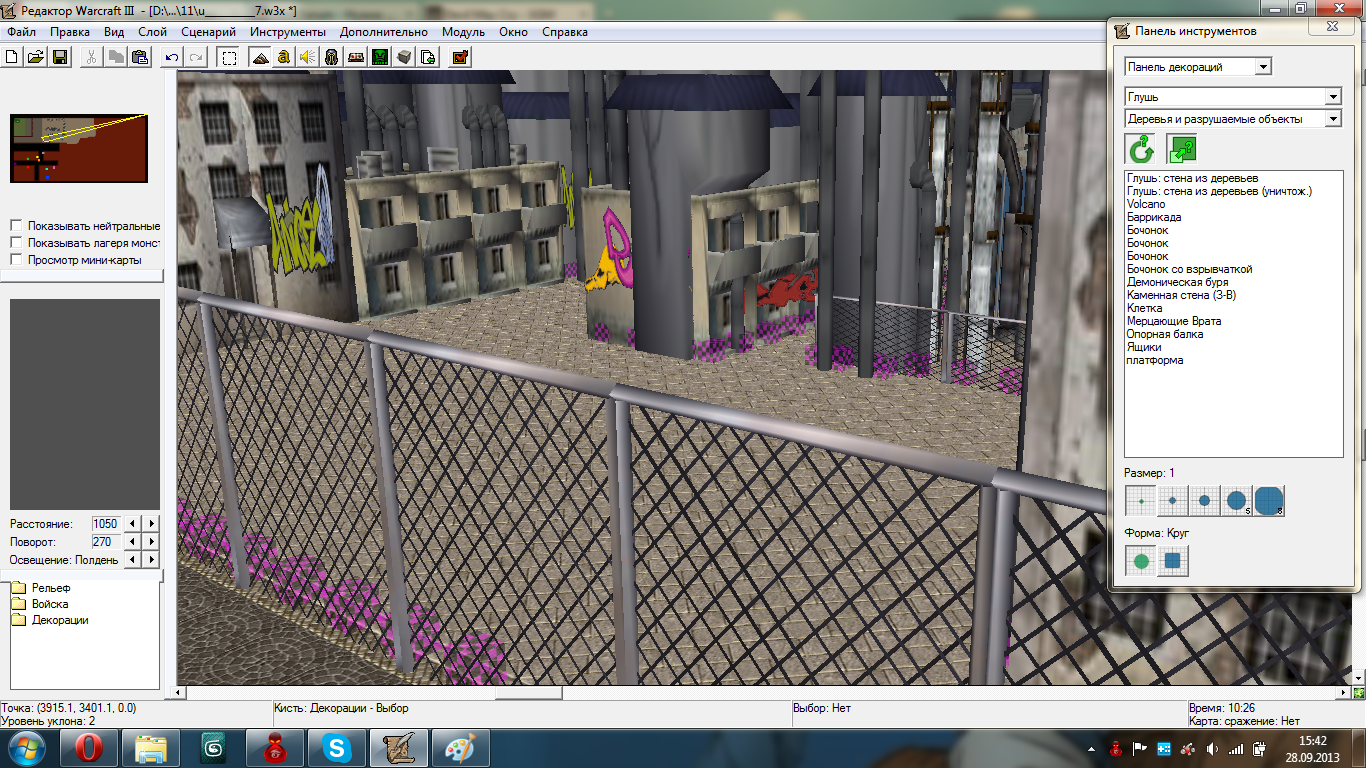Select 'Бочонок со взрывчаткой' in the list
This screenshot has height=768, width=1366.
[1190, 269]
